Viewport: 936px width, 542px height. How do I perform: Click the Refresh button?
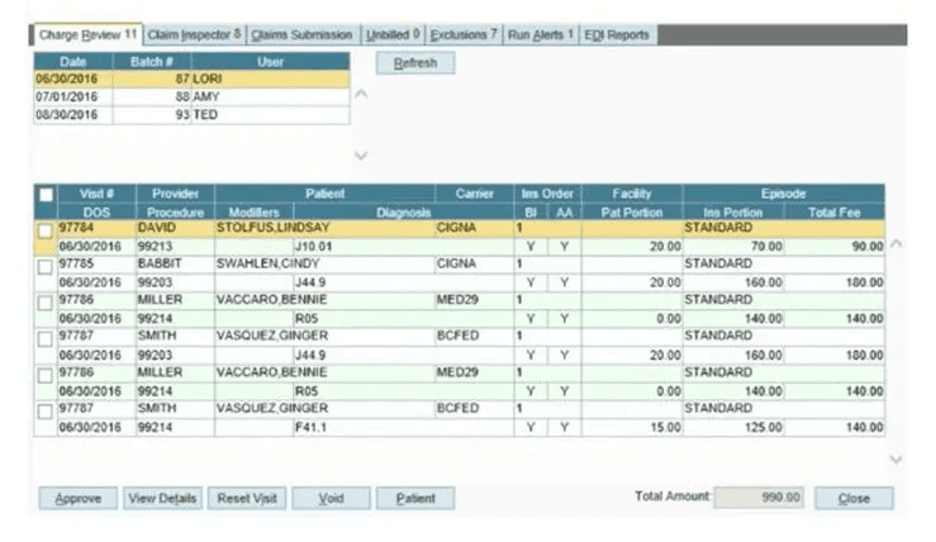point(415,63)
